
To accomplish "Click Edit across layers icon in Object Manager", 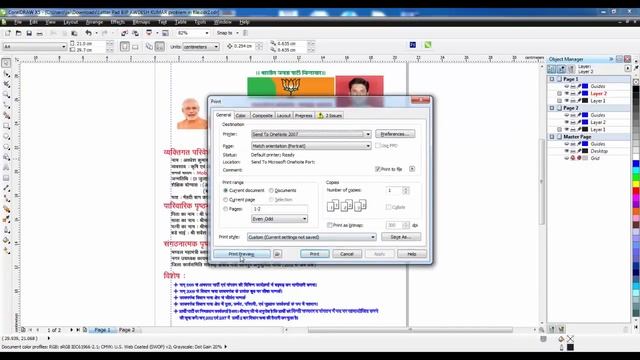I will coord(562,69).
